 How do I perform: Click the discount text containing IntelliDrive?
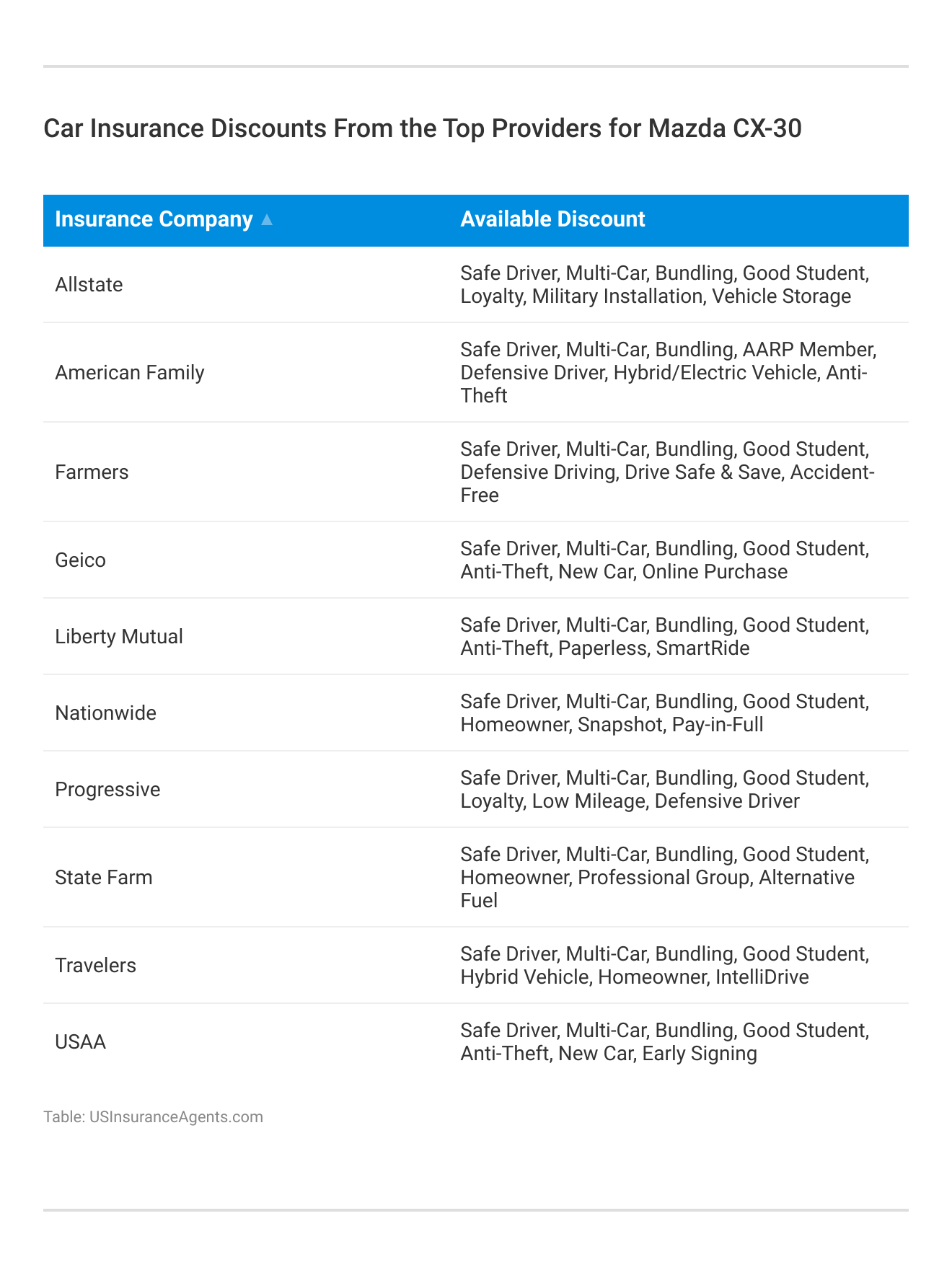coord(664,966)
